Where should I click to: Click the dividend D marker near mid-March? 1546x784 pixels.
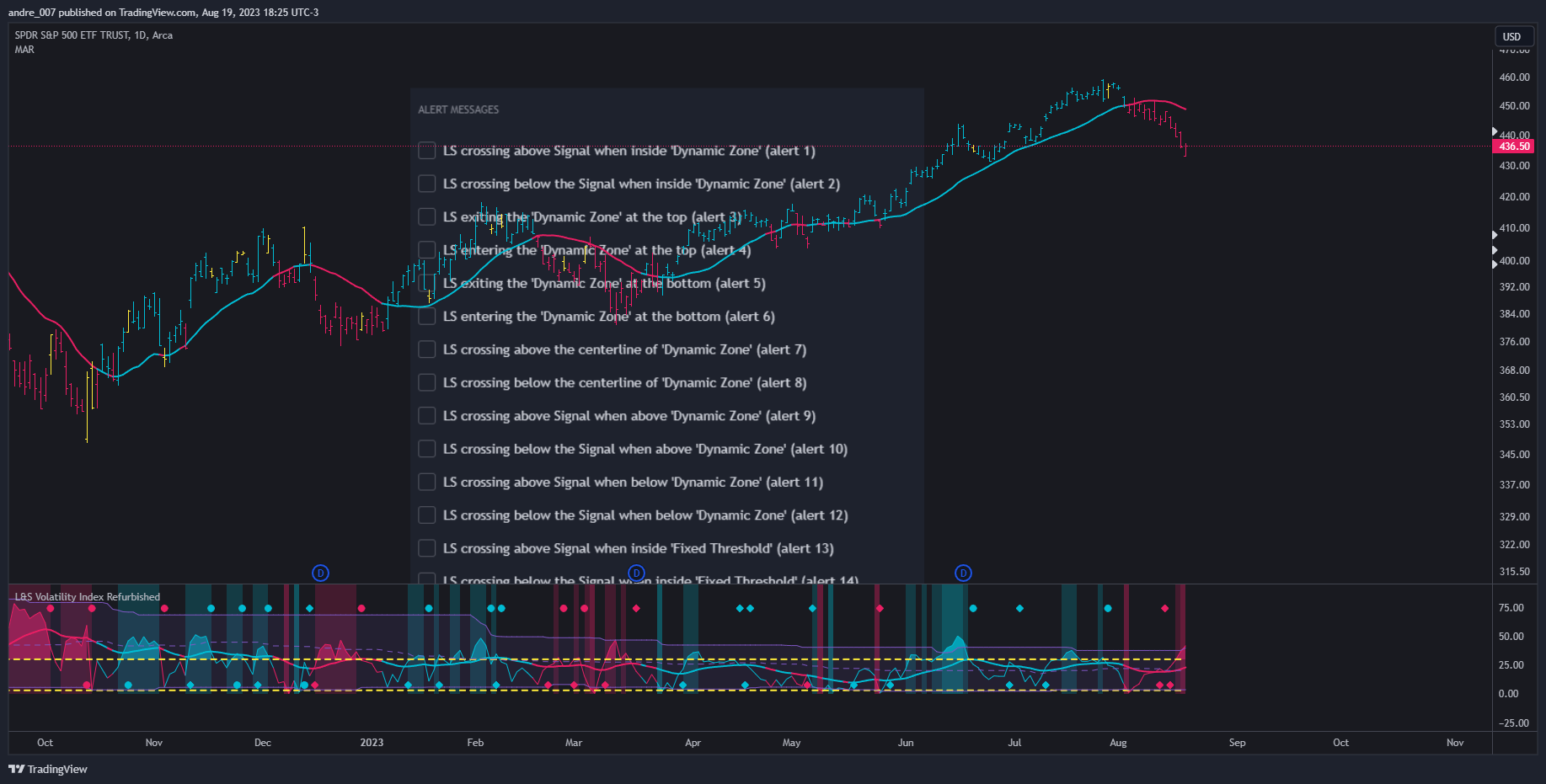637,573
